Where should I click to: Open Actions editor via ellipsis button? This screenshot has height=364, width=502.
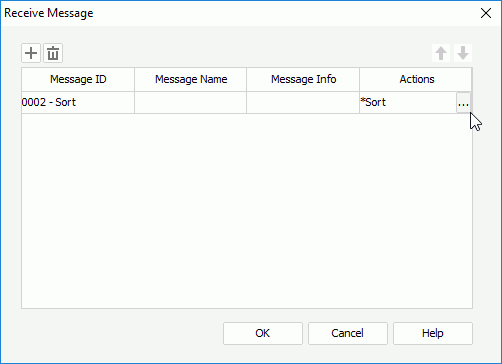tap(463, 103)
